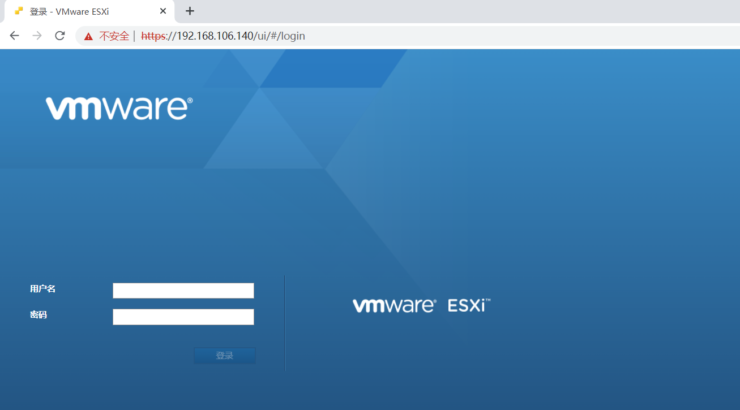Viewport: 740px width, 410px height.
Task: Click the large vmware logo
Action: click(x=119, y=108)
